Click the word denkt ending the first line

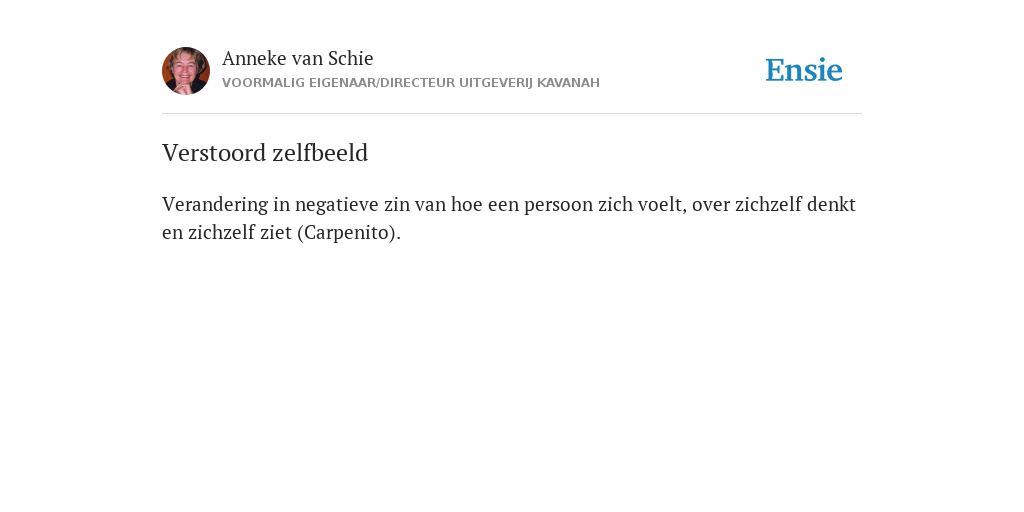[x=831, y=204]
